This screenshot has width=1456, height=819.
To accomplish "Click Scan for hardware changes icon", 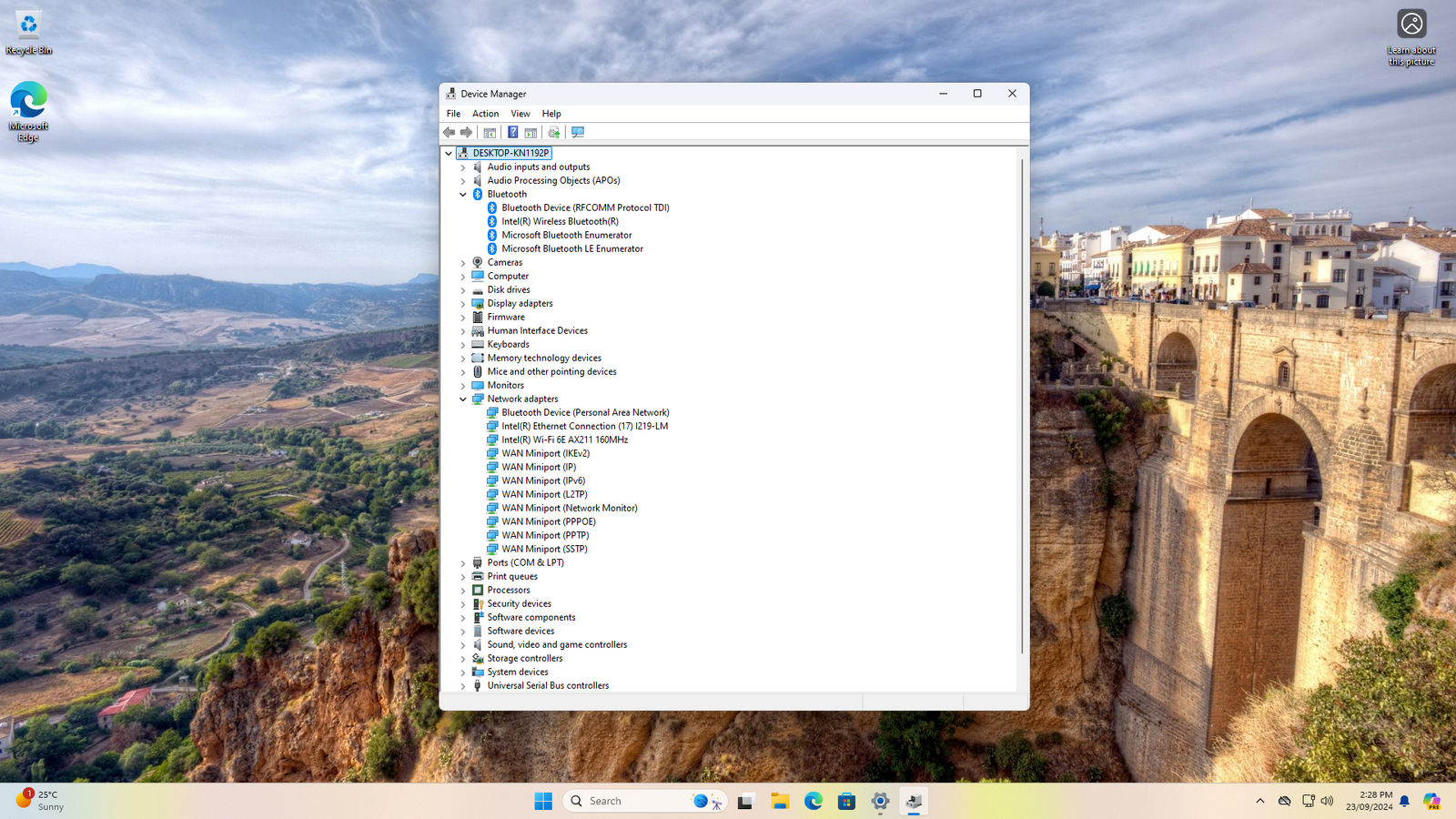I will point(578,133).
